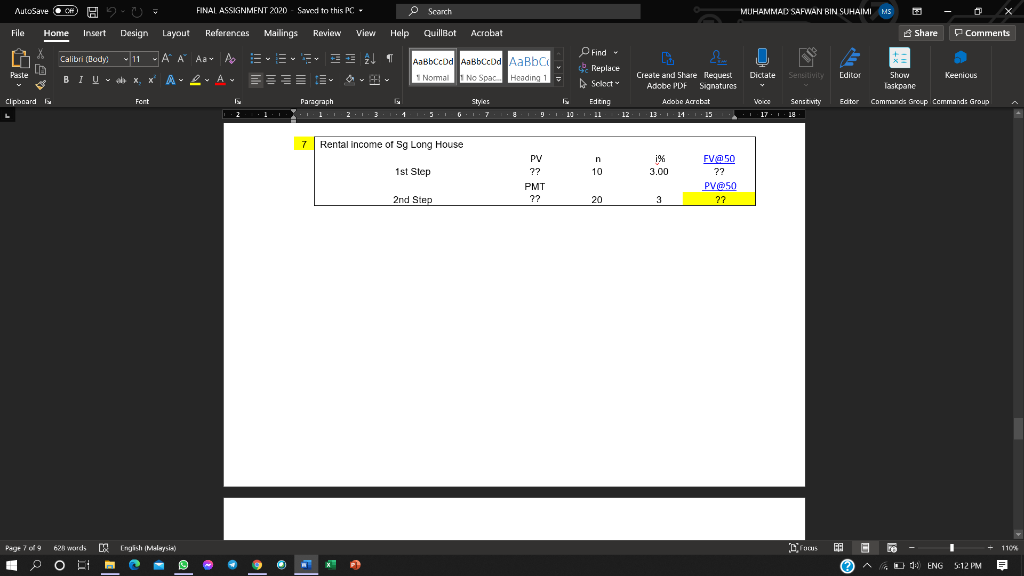Open the font size dropdown
This screenshot has width=1024, height=576.
coord(154,59)
